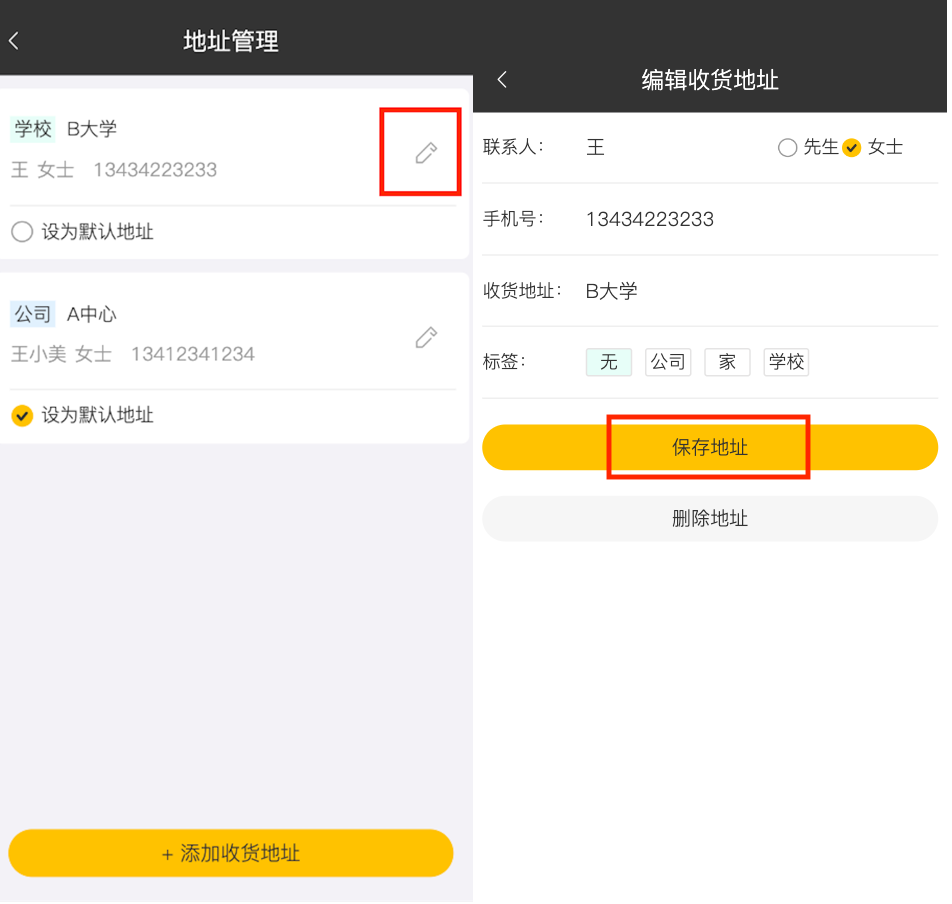
Task: Select 女士 as the contact title
Action: pos(852,148)
